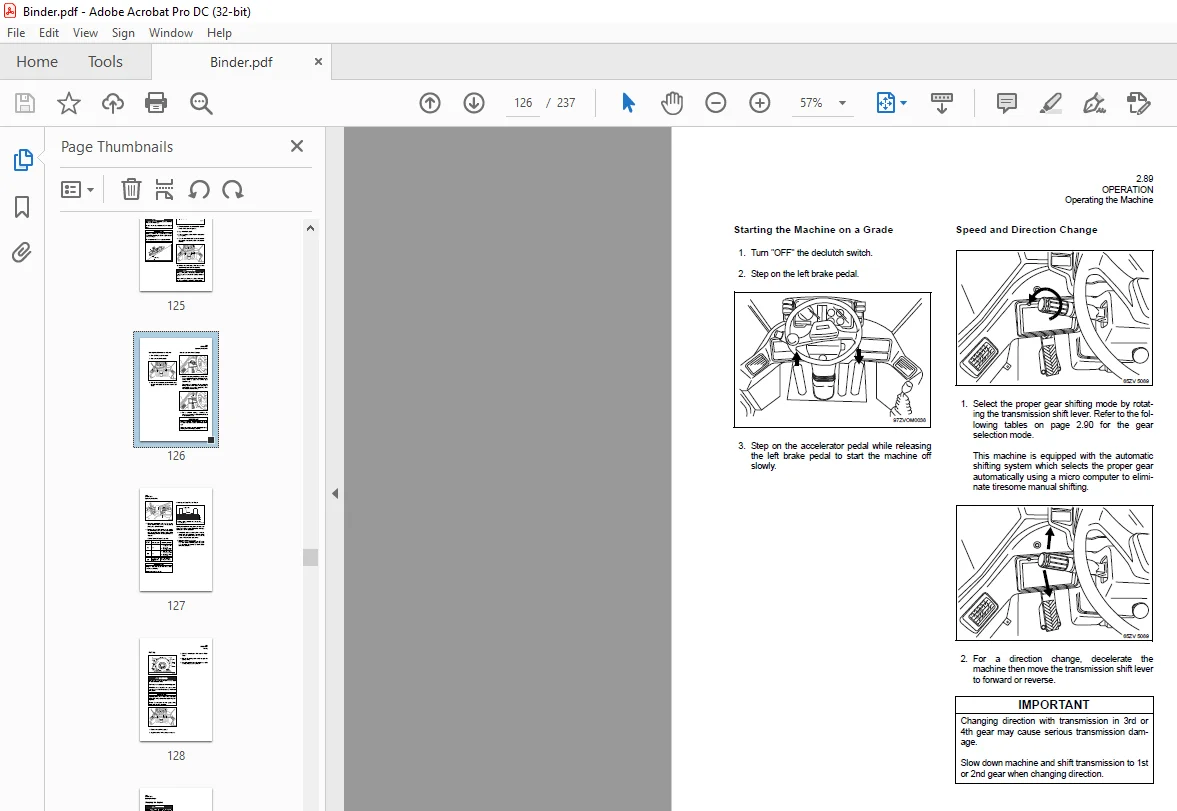Viewport: 1177px width, 811px height.
Task: Click the print pages thumbnail tool icon
Action: (164, 189)
